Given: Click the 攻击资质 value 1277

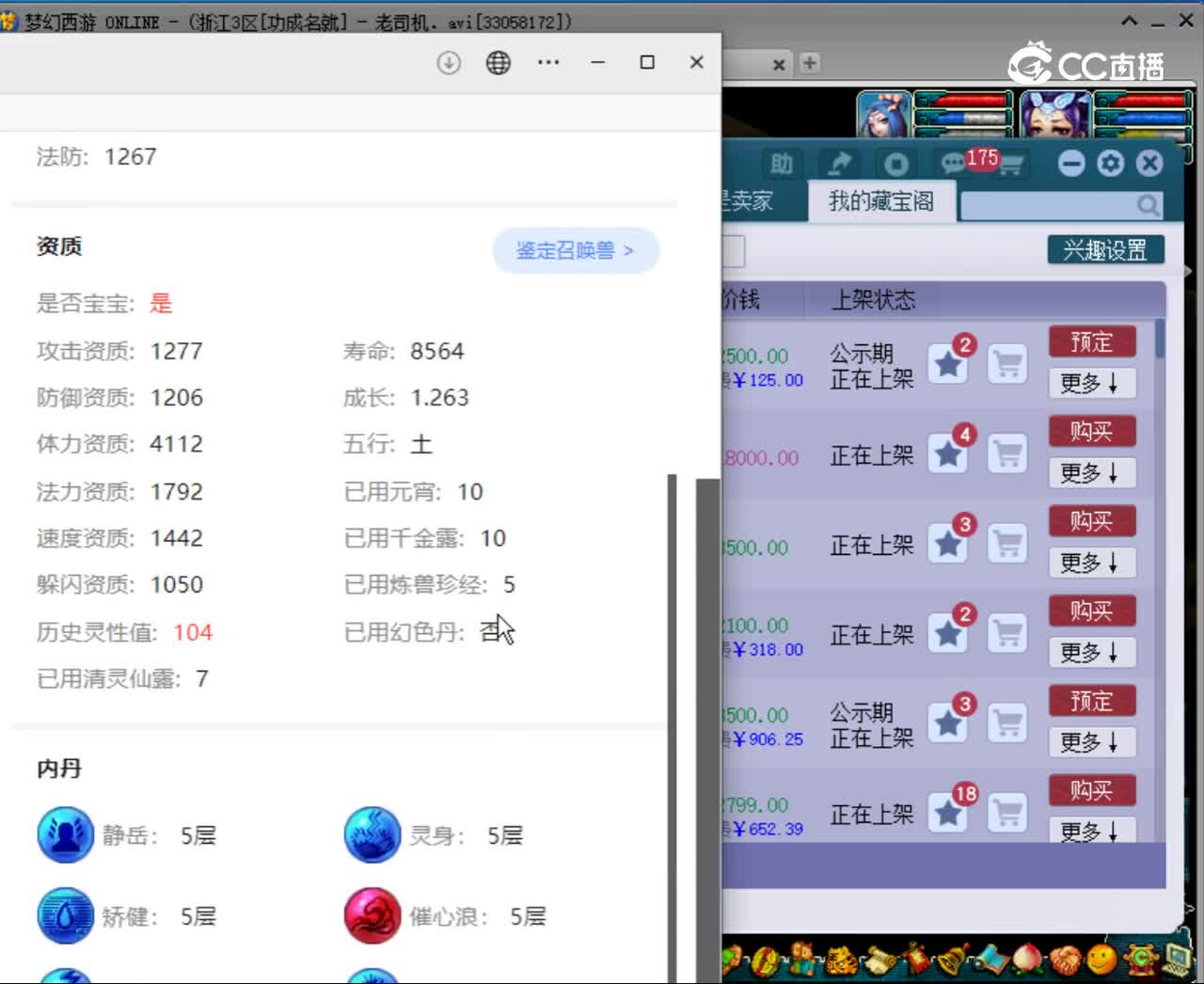Looking at the screenshot, I should pyautogui.click(x=177, y=351).
